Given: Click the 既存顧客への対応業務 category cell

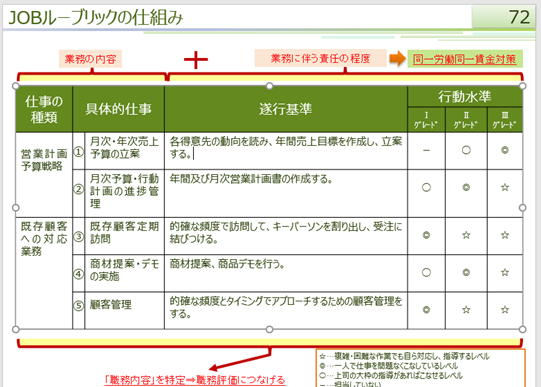Looking at the screenshot, I should [44, 273].
